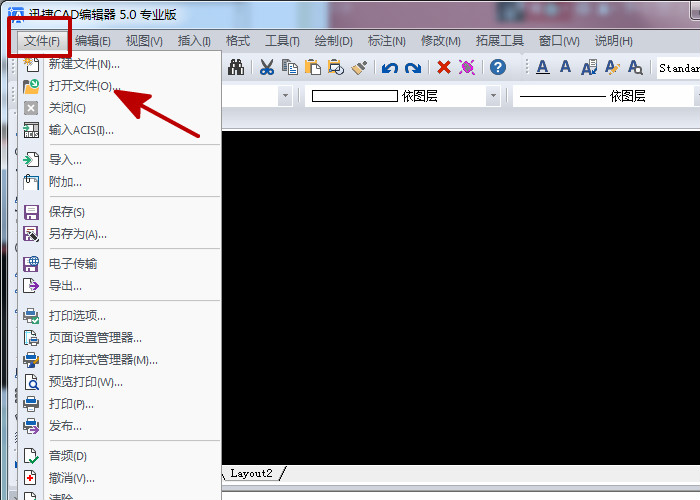
Task: Open the dropdown left of the color box
Action: (x=285, y=96)
